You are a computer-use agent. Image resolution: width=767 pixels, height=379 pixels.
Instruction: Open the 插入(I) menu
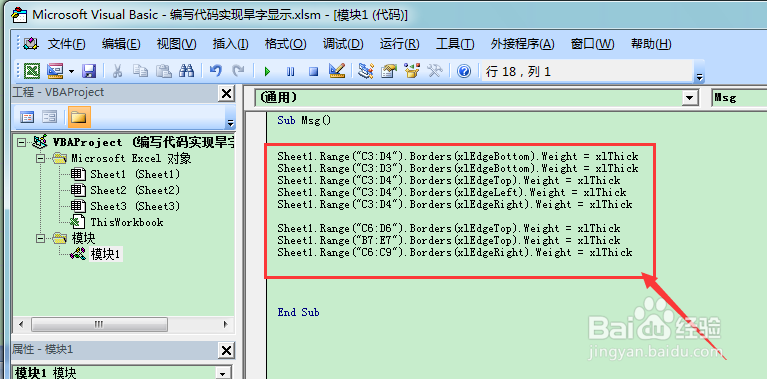pos(230,44)
